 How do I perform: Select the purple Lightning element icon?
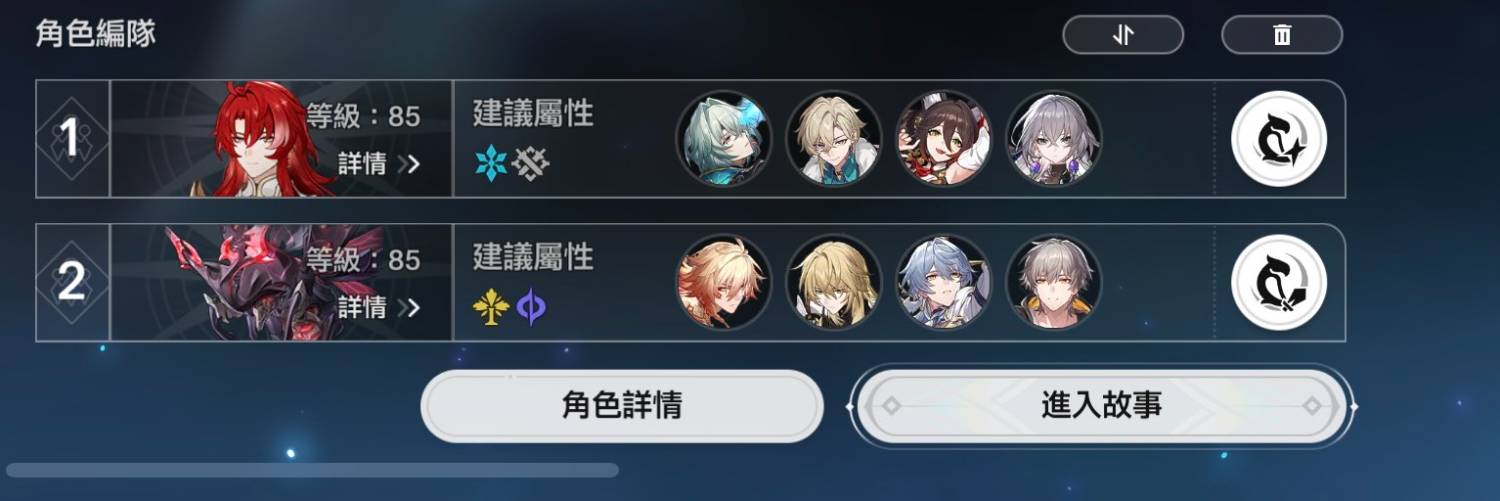[x=531, y=307]
